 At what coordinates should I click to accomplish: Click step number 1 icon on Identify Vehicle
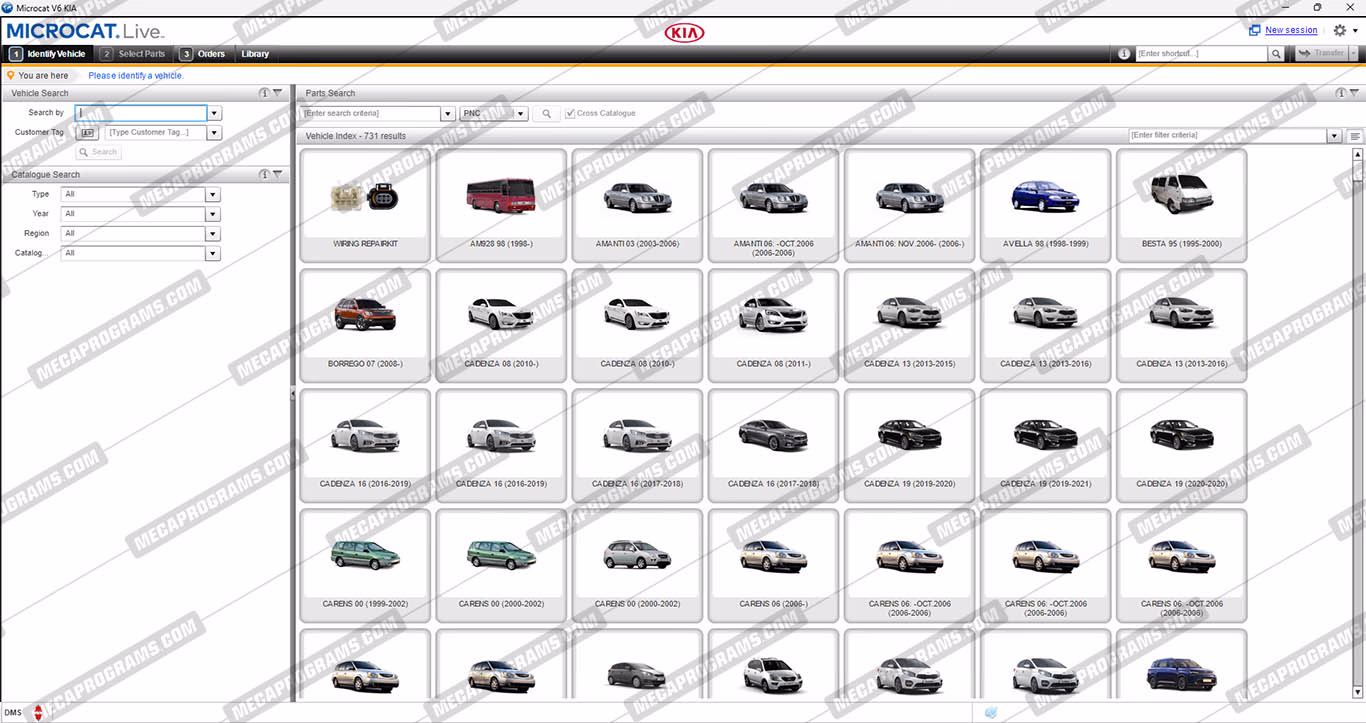coord(16,54)
